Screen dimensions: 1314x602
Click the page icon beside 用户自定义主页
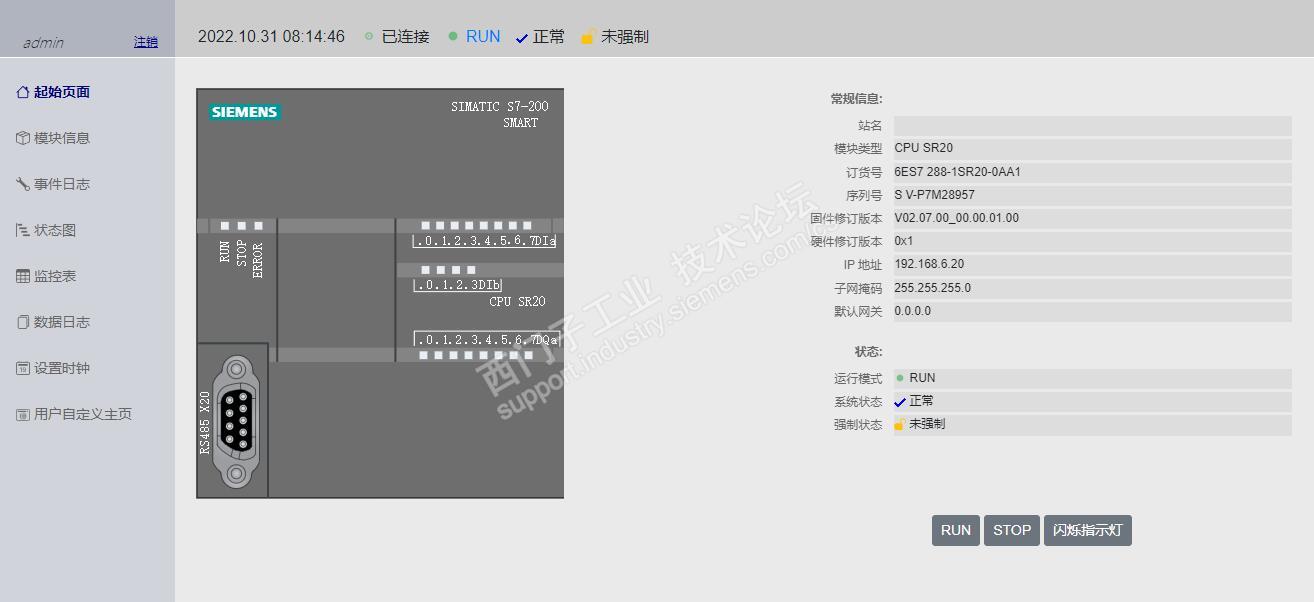pos(23,414)
